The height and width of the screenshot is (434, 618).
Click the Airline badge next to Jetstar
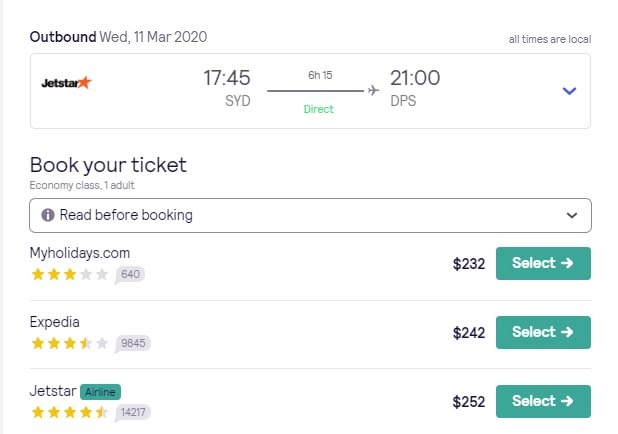(x=100, y=391)
